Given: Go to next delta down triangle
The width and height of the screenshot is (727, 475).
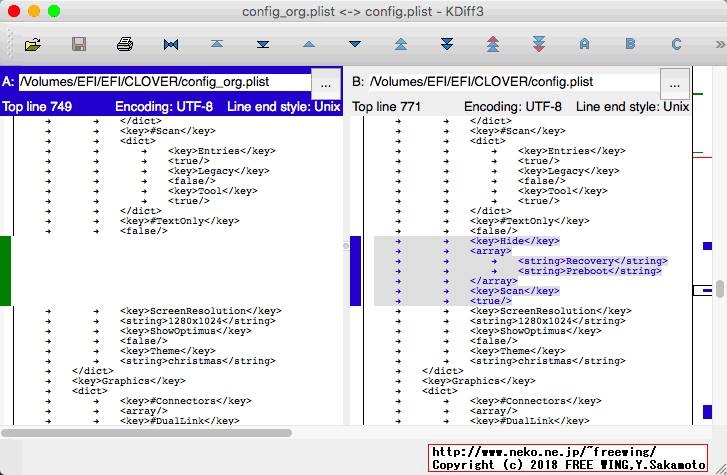Looking at the screenshot, I should coord(355,44).
